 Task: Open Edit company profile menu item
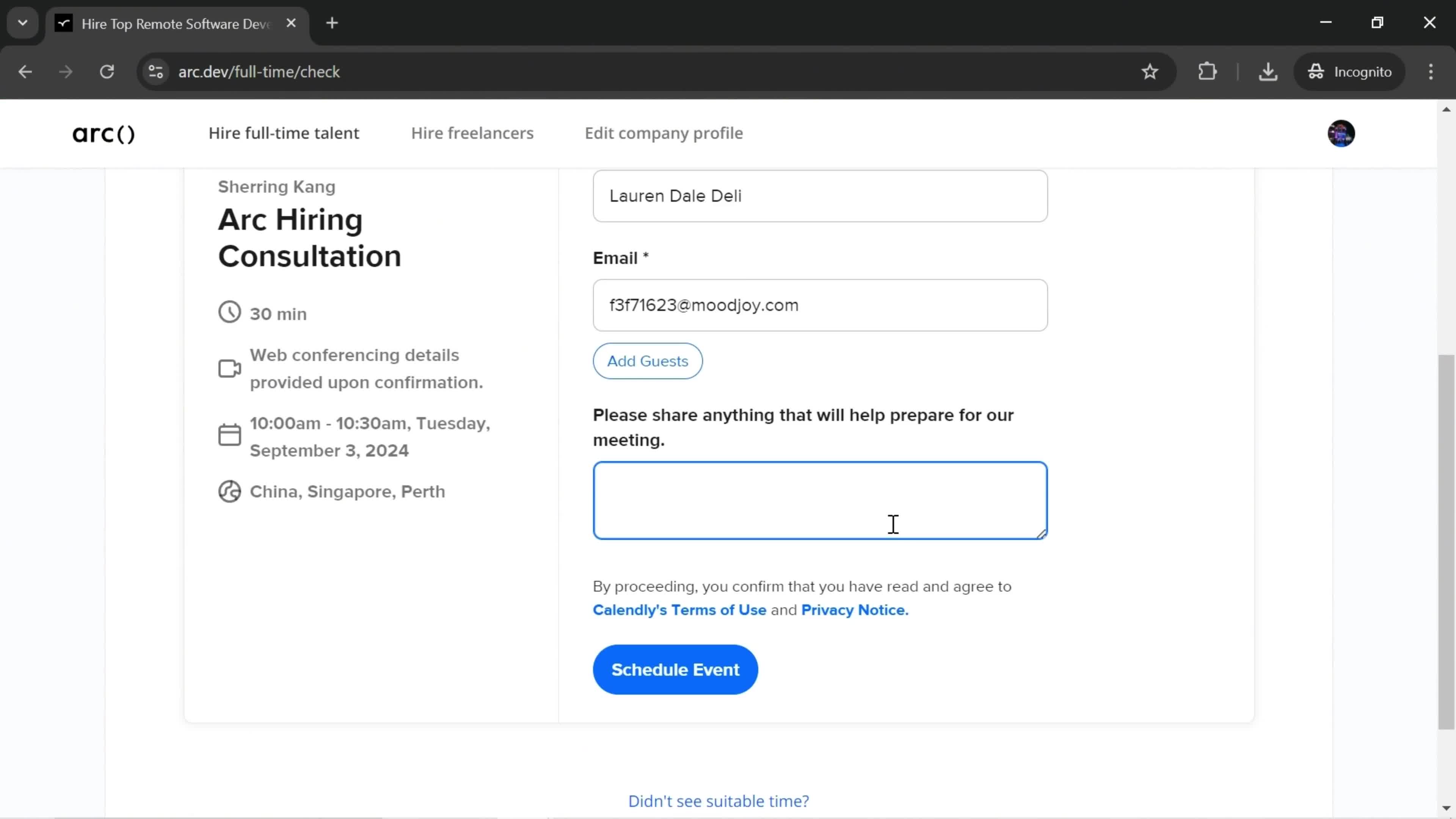tap(664, 133)
